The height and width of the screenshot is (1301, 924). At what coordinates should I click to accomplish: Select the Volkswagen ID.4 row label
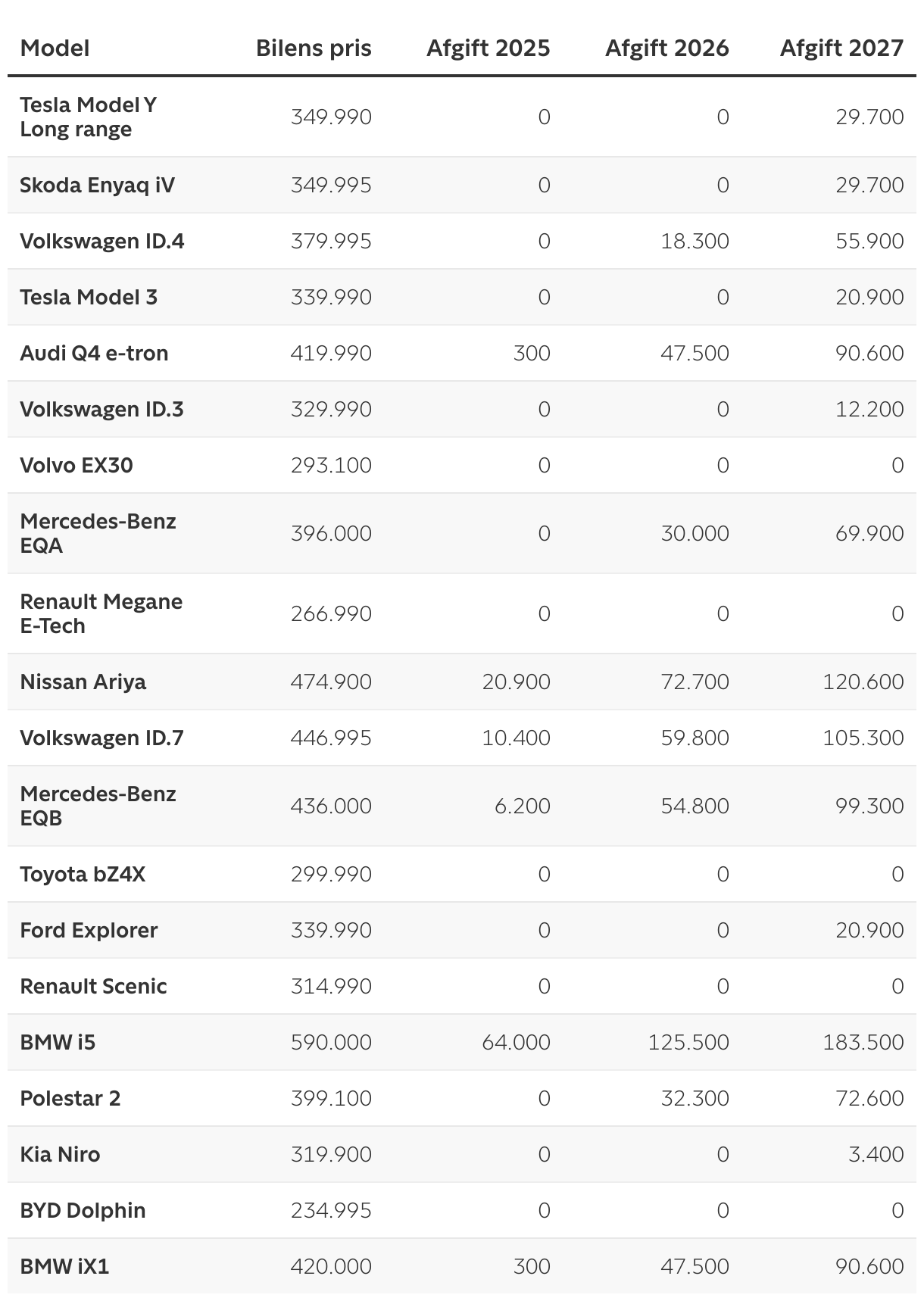point(102,242)
